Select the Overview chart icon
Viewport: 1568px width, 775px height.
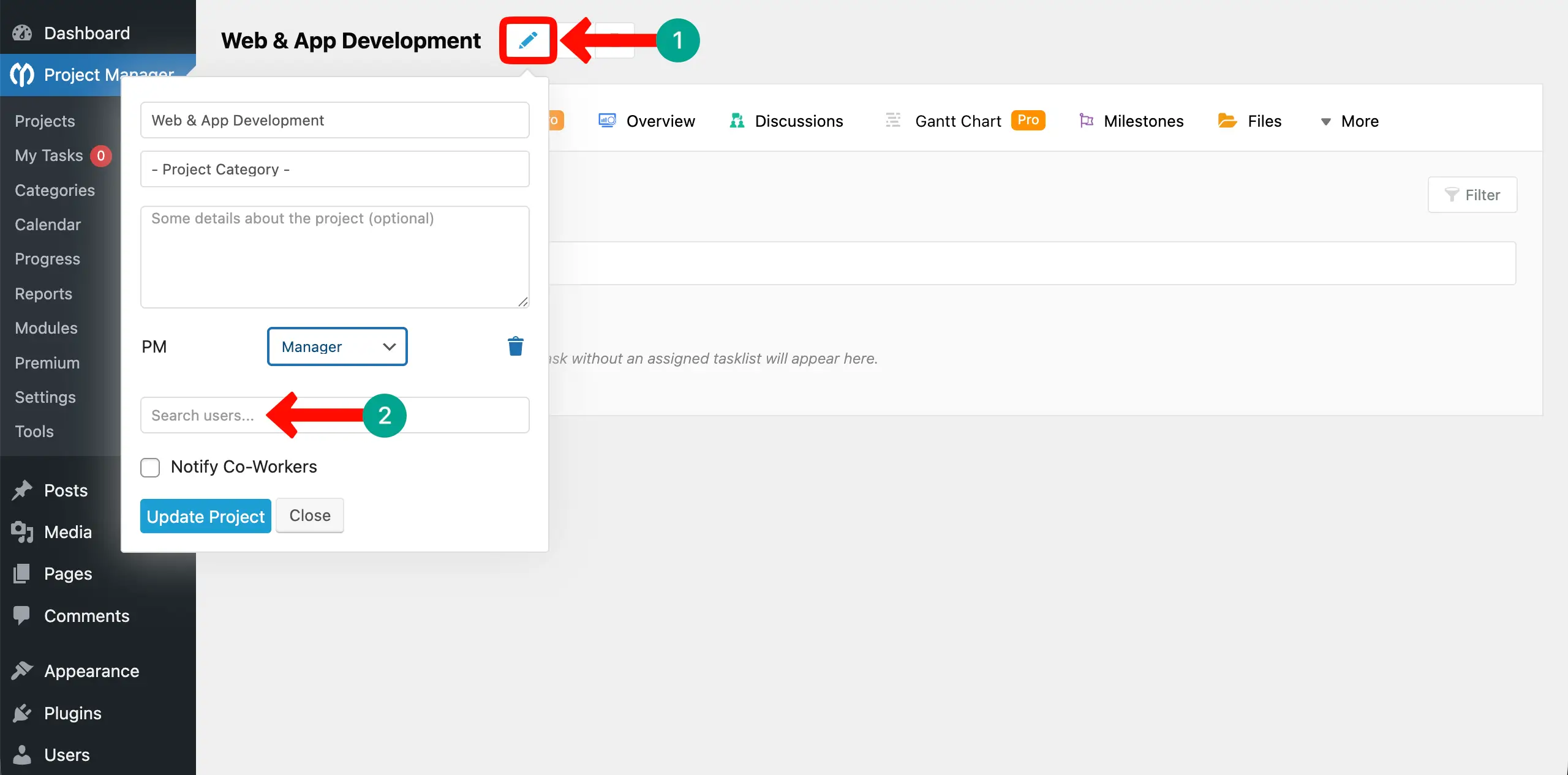(x=606, y=121)
